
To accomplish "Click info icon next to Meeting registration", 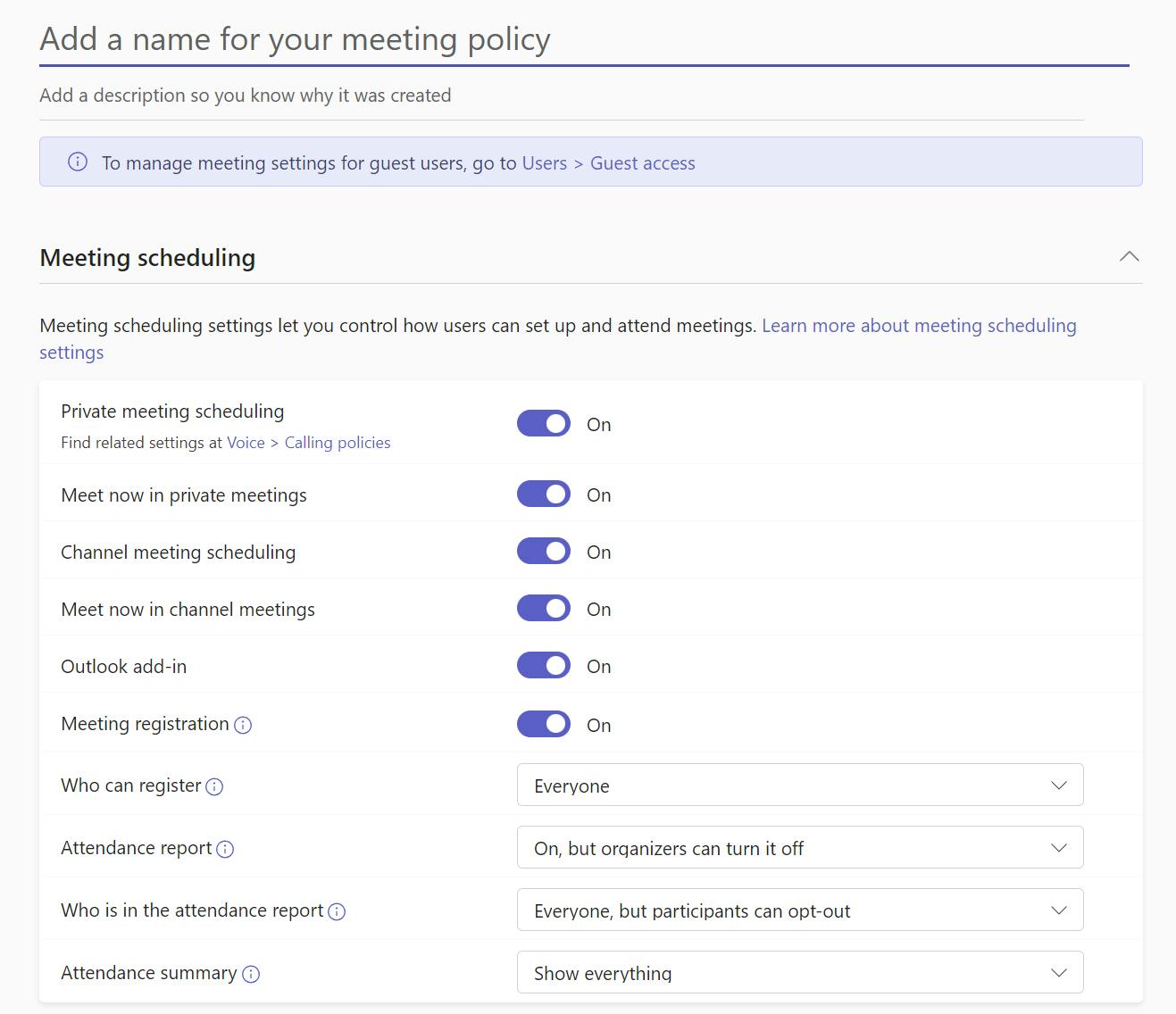I will point(243,726).
